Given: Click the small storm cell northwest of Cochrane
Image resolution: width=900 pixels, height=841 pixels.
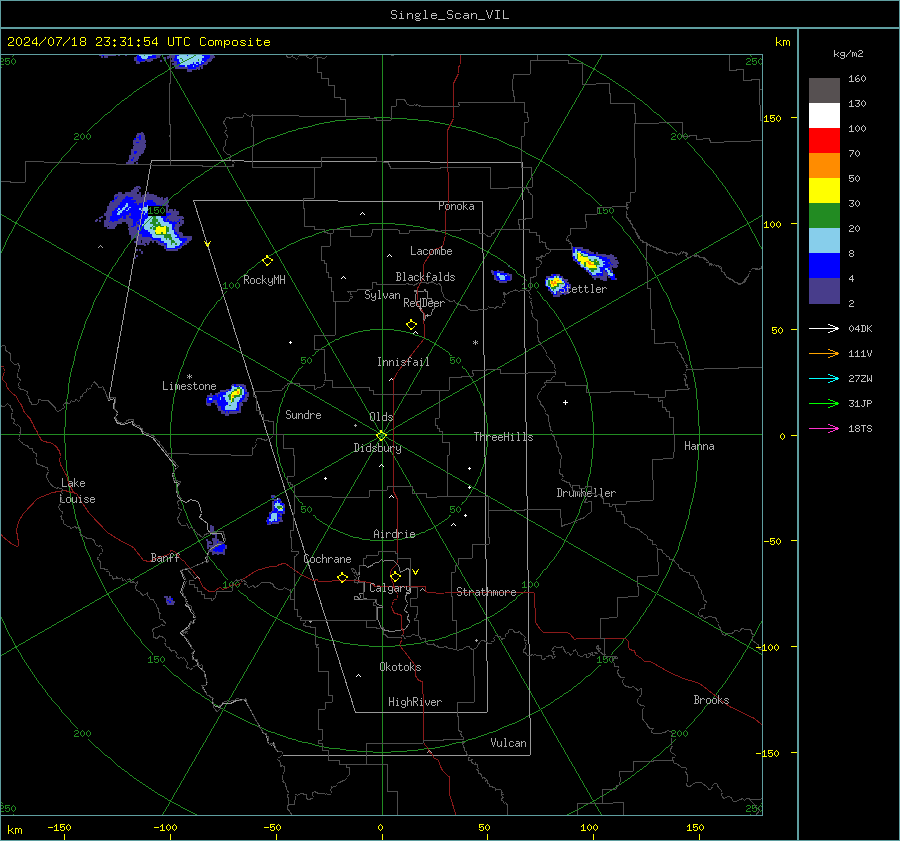Looking at the screenshot, I should click(276, 510).
